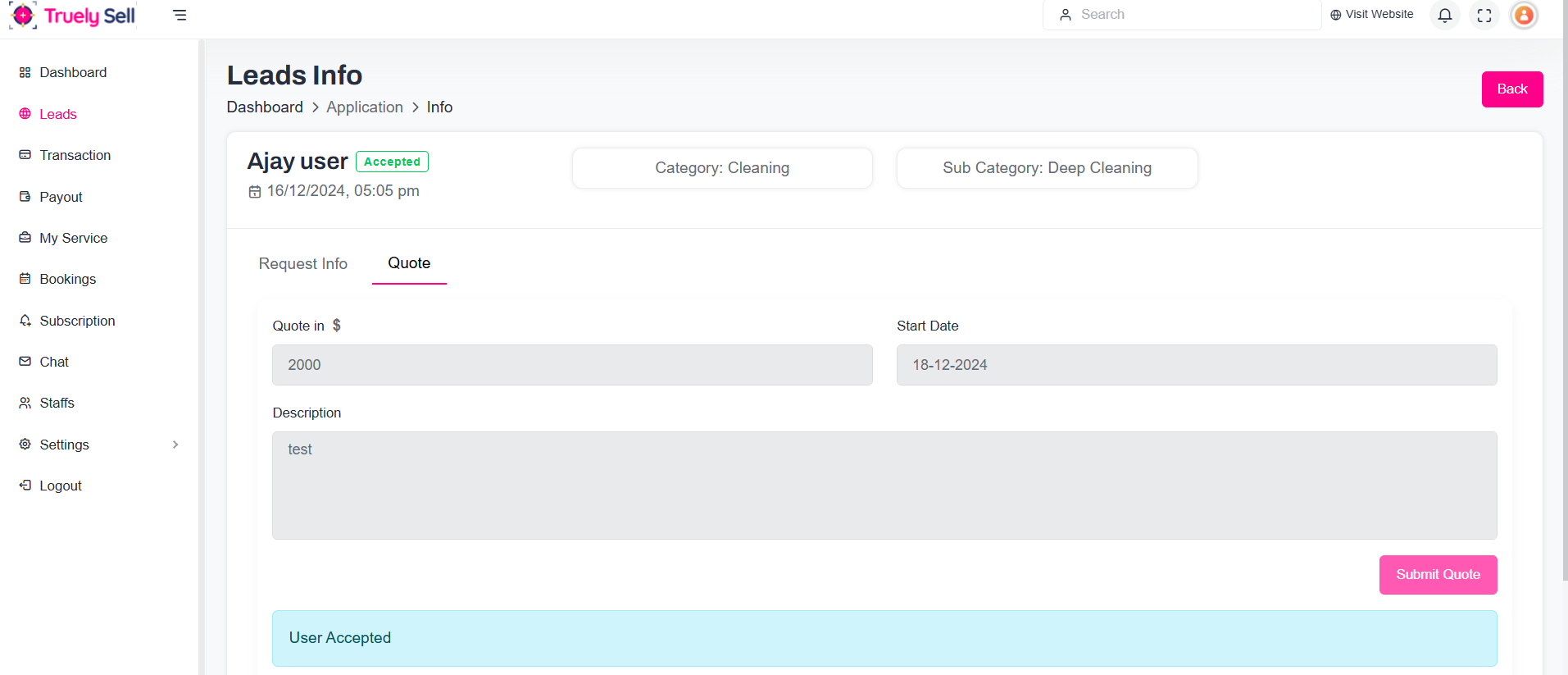The height and width of the screenshot is (675, 1568).
Task: Open Dashboard from the sidebar
Action: coord(73,72)
